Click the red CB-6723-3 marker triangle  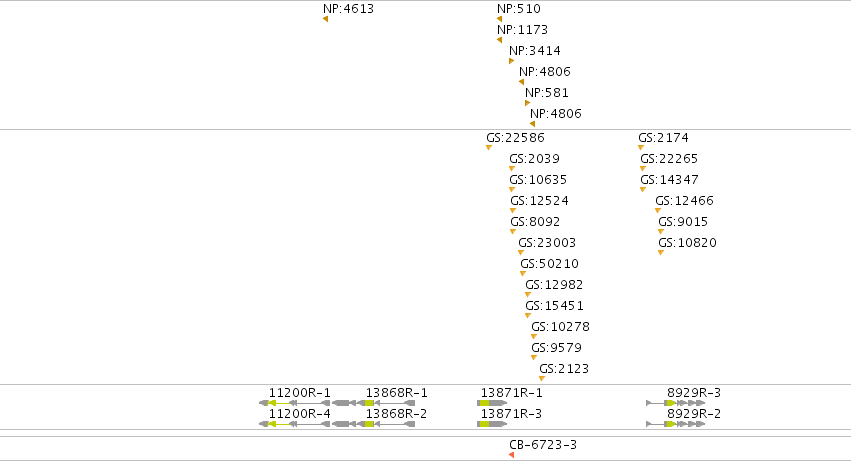511,455
